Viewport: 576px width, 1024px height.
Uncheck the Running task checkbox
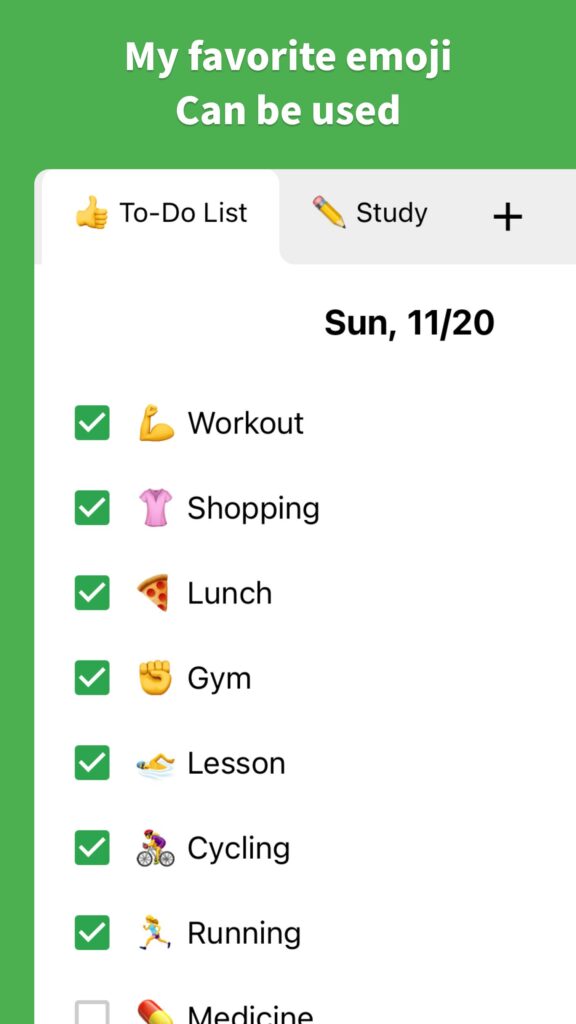pos(92,933)
